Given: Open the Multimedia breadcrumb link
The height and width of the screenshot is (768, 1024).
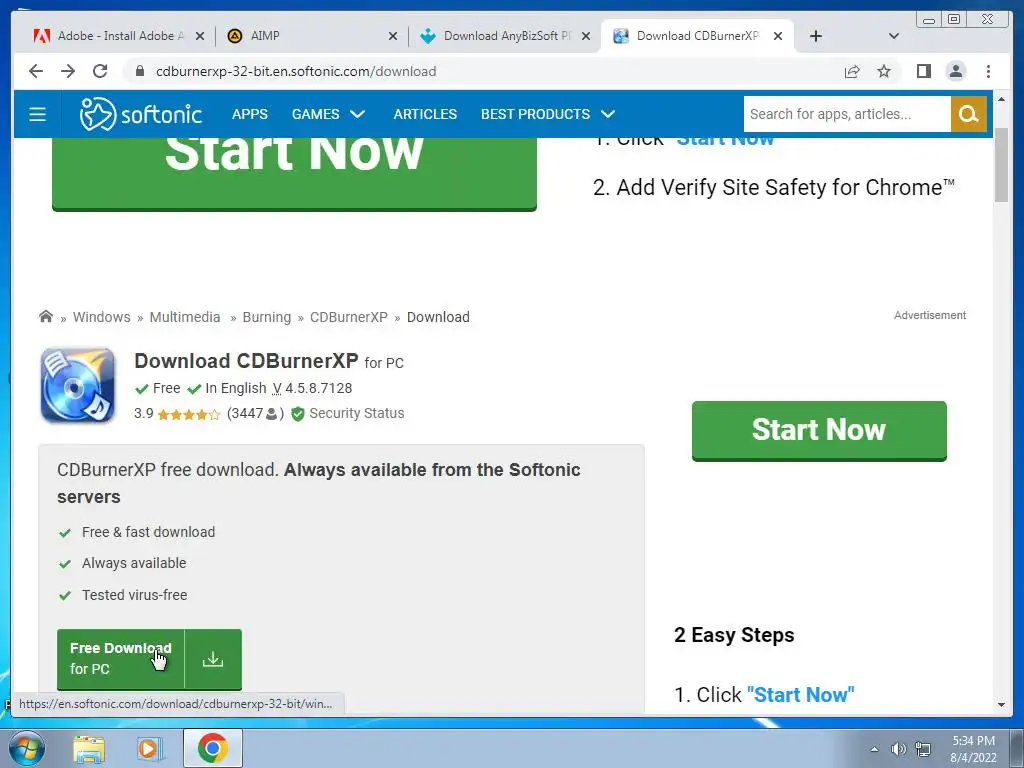Looking at the screenshot, I should tap(185, 317).
